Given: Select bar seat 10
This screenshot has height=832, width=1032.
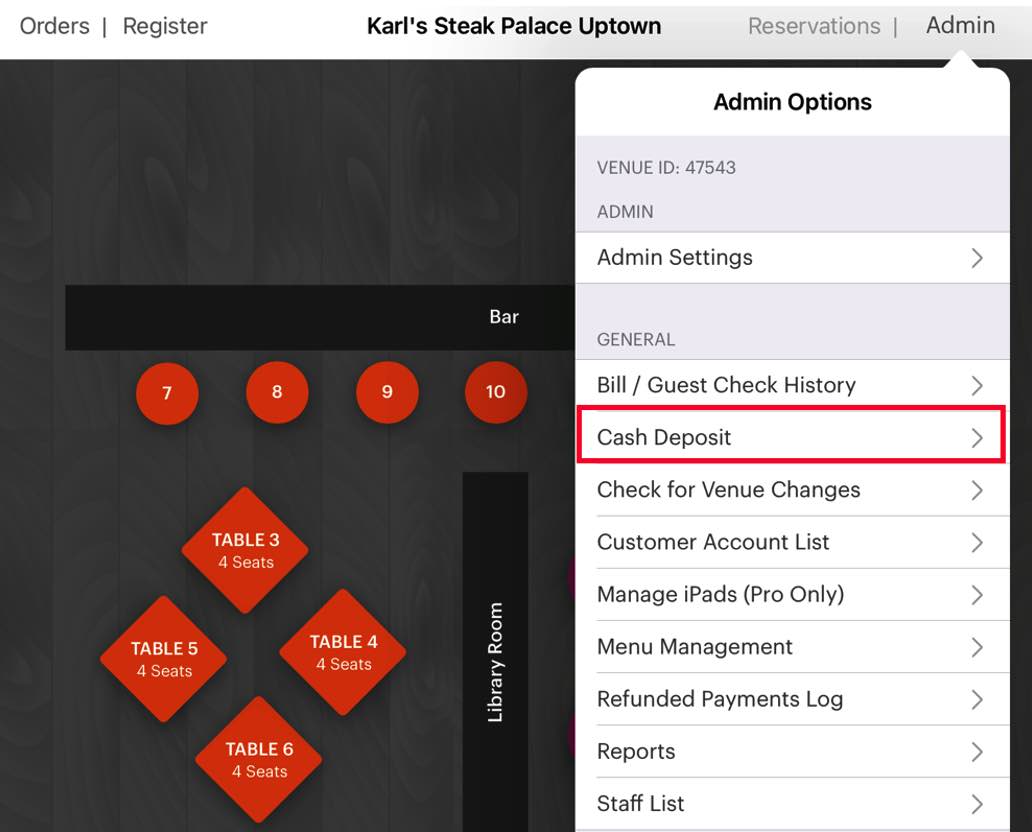Looking at the screenshot, I should click(x=496, y=393).
